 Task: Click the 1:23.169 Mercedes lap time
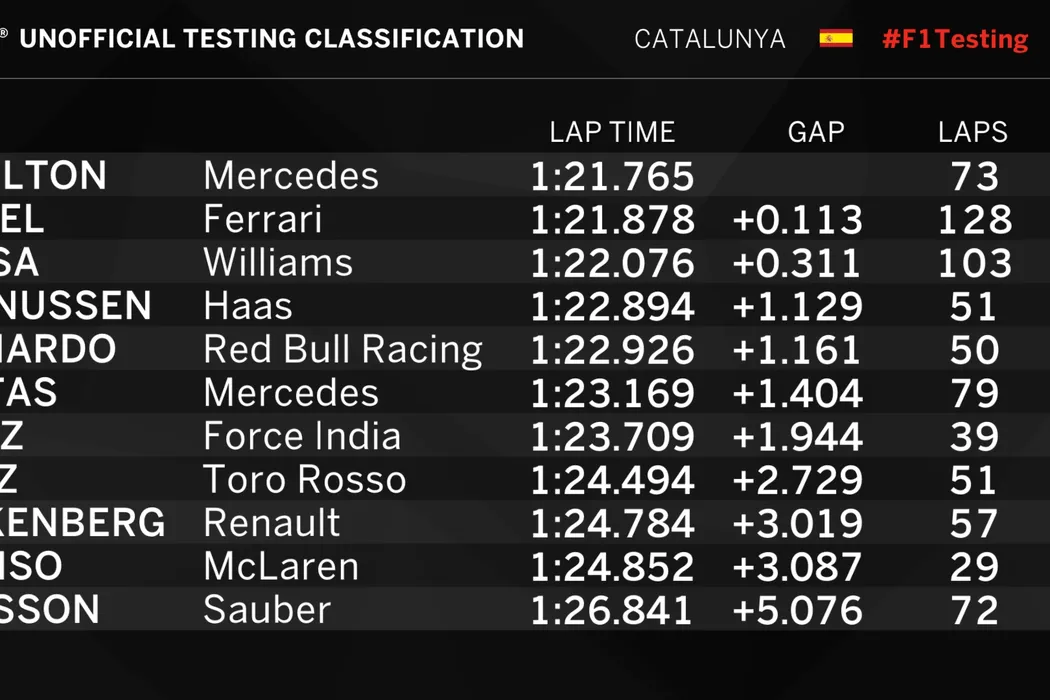[x=612, y=394]
